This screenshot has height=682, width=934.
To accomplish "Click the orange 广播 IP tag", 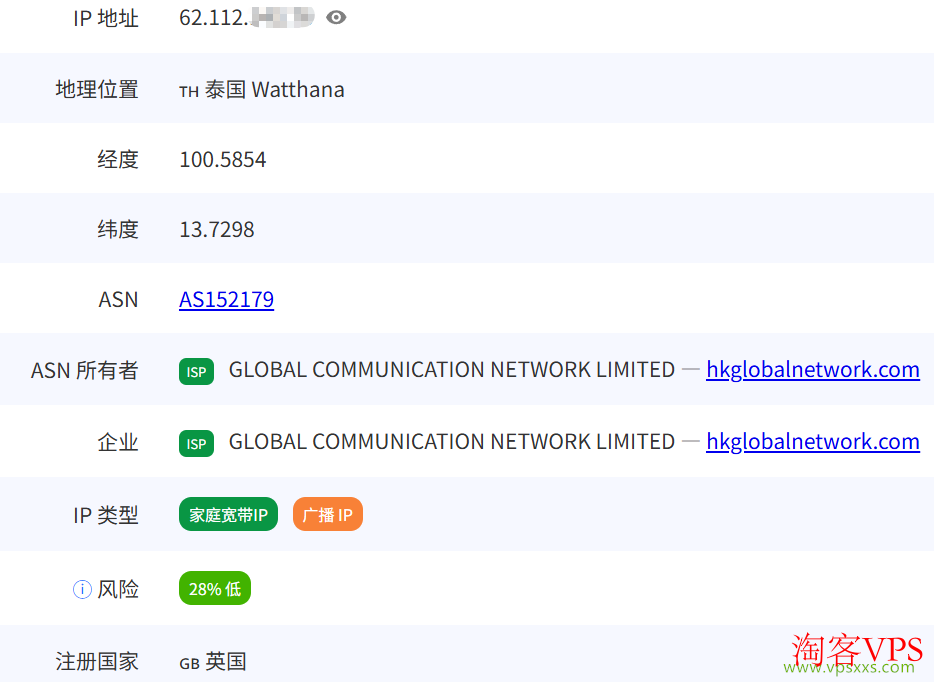I will tap(327, 515).
